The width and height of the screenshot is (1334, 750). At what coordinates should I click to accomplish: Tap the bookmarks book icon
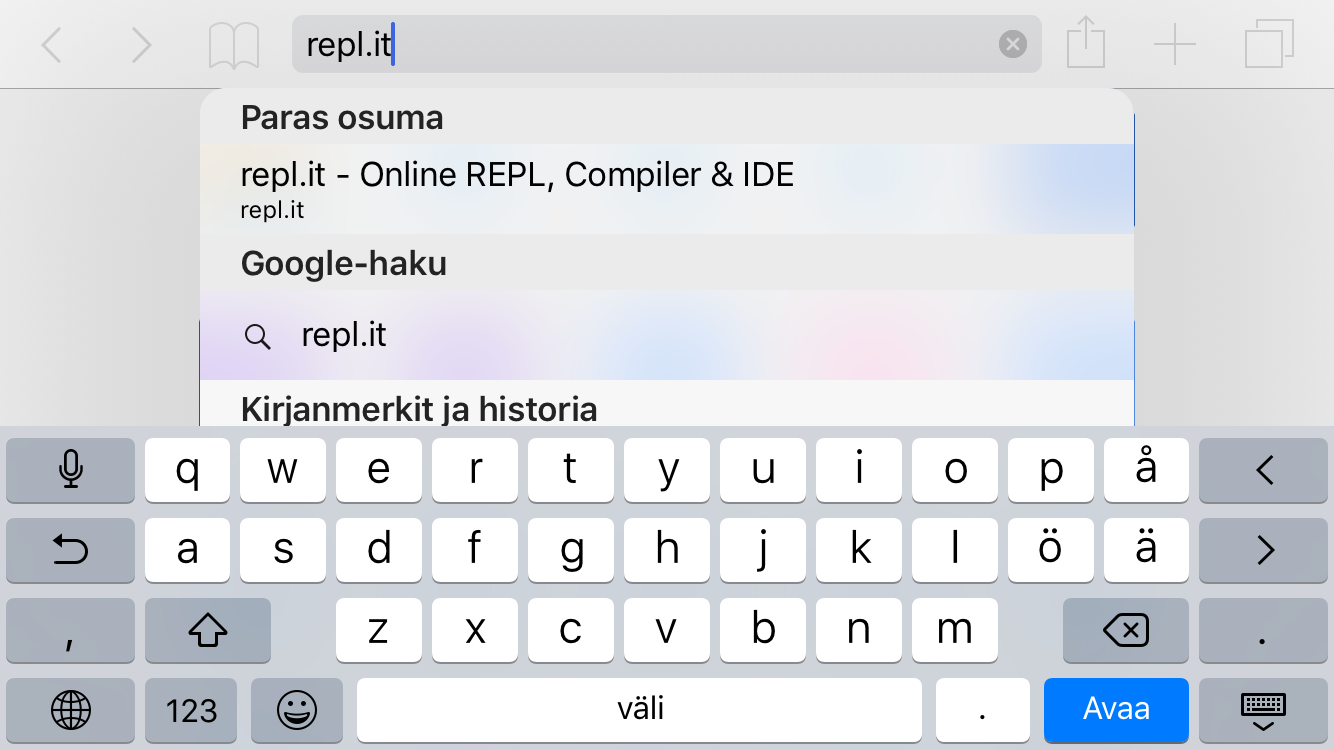[234, 45]
